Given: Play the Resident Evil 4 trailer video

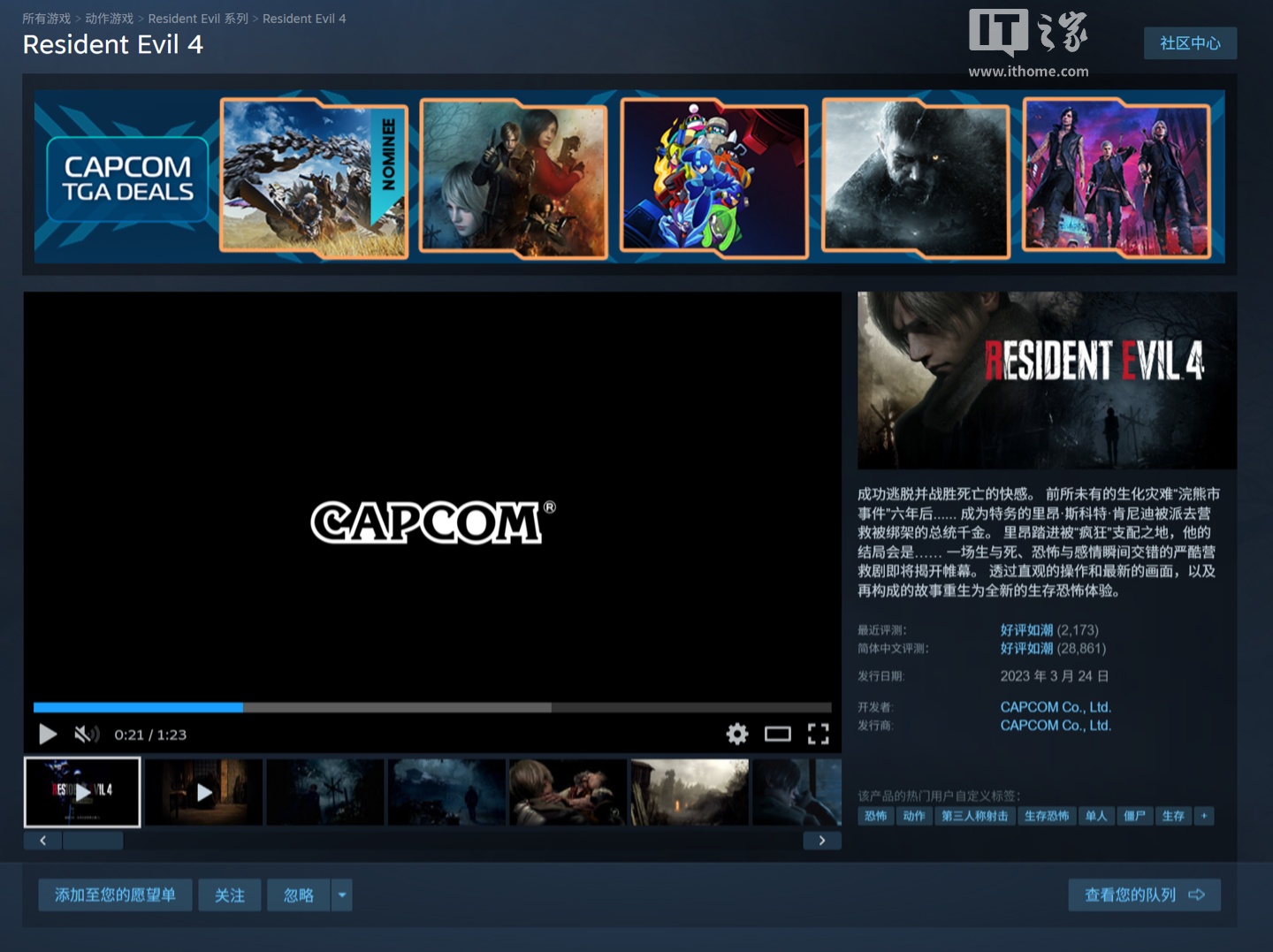Looking at the screenshot, I should [47, 734].
